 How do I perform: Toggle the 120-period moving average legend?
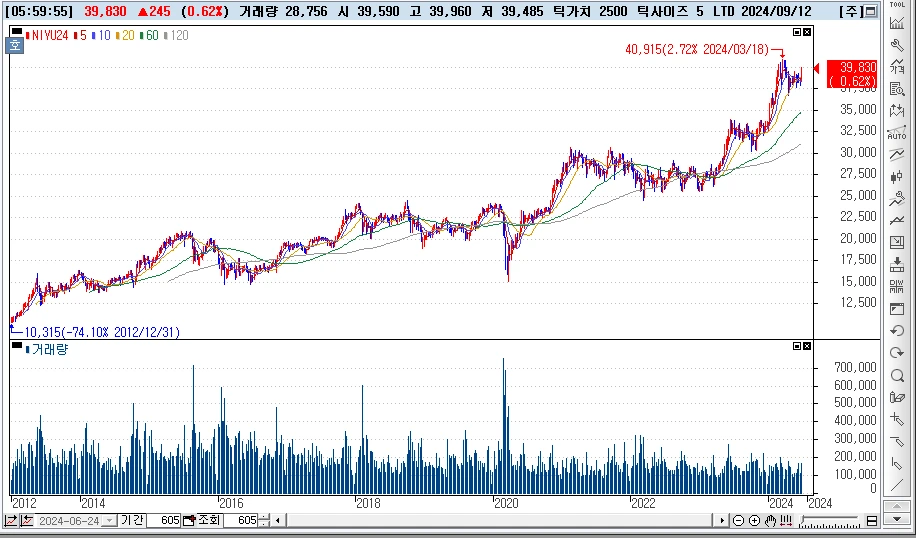176,36
